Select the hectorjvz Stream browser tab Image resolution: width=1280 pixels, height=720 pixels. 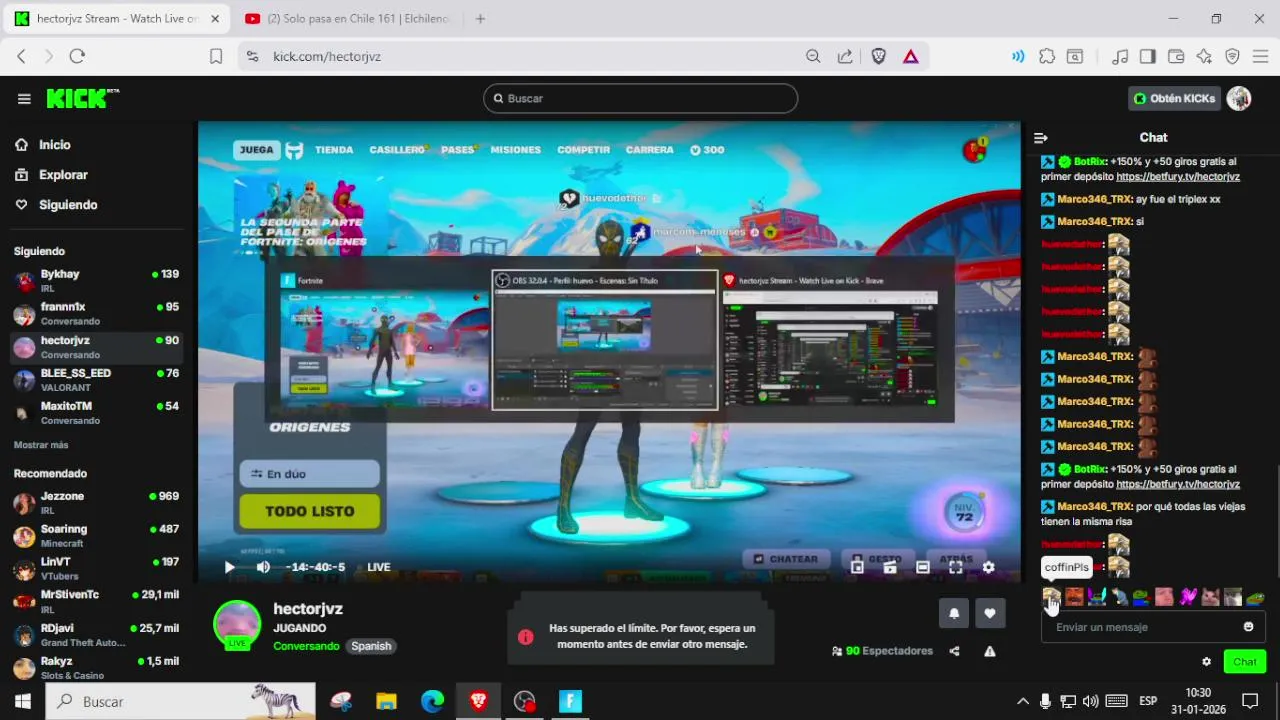117,19
